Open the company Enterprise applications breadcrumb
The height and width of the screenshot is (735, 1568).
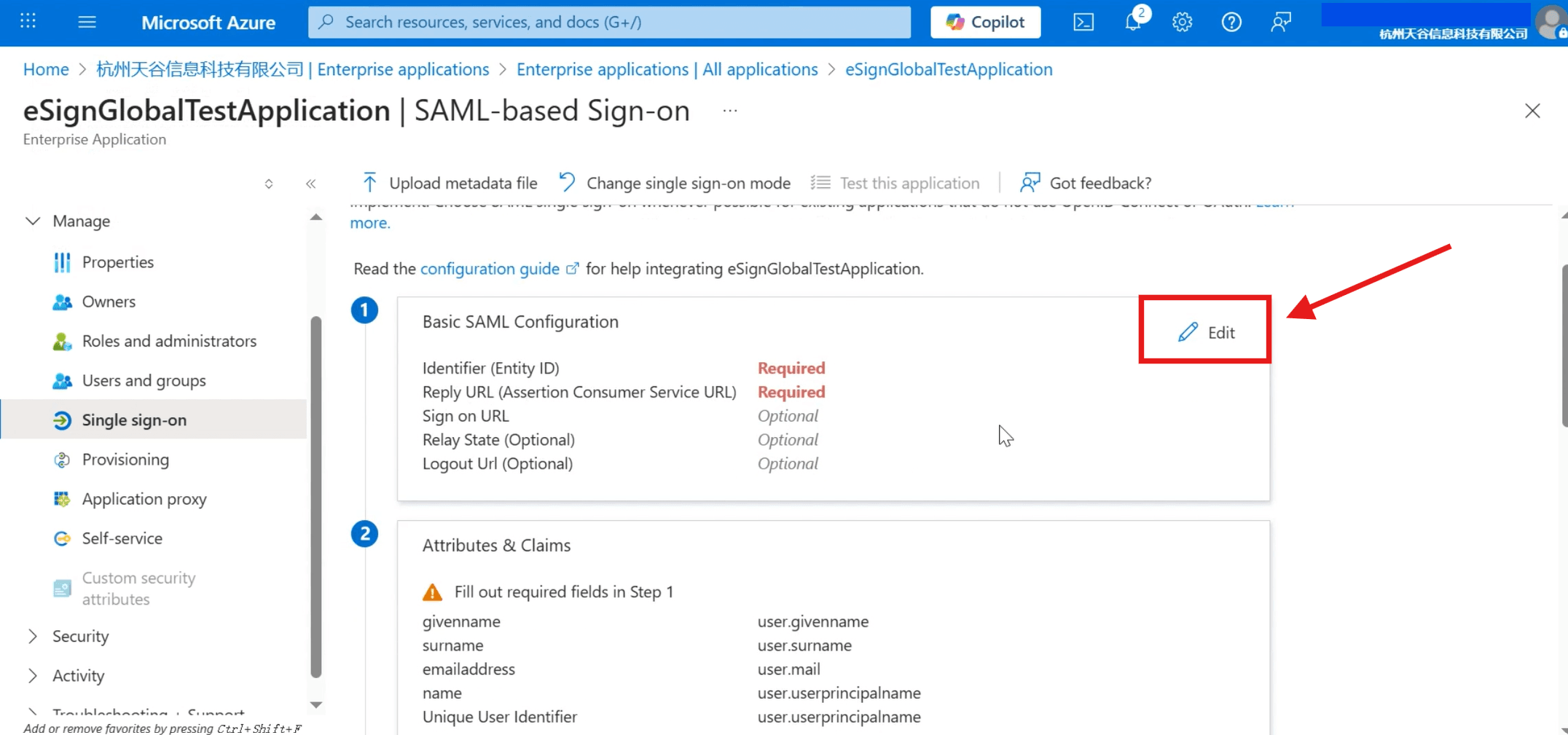(292, 69)
